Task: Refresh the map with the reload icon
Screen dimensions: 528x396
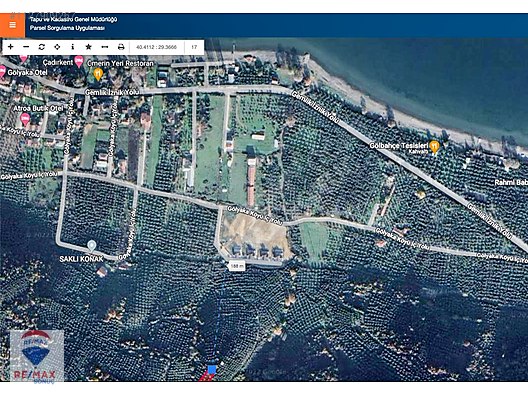Action: click(x=41, y=47)
